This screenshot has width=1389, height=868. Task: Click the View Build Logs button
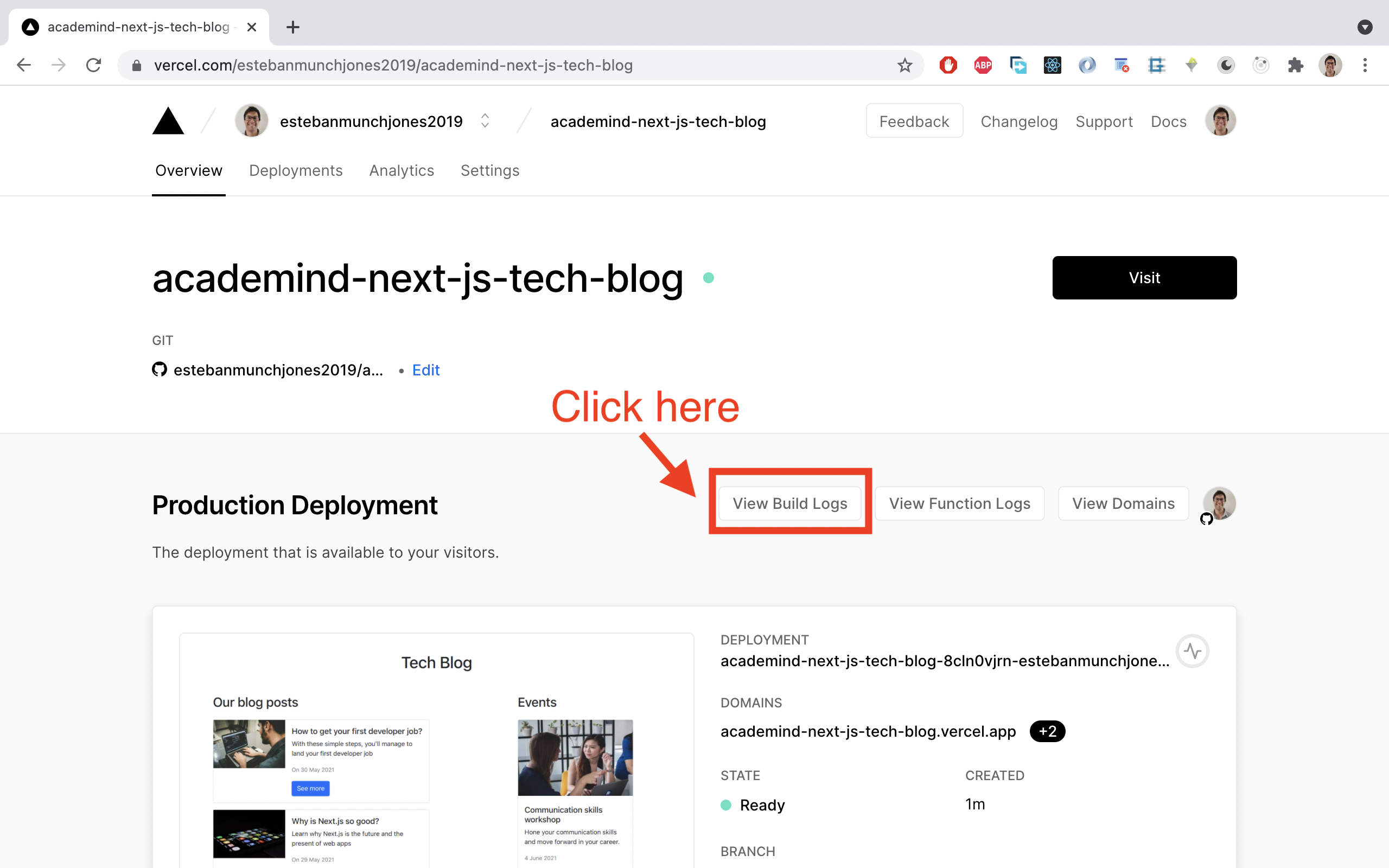pos(790,503)
